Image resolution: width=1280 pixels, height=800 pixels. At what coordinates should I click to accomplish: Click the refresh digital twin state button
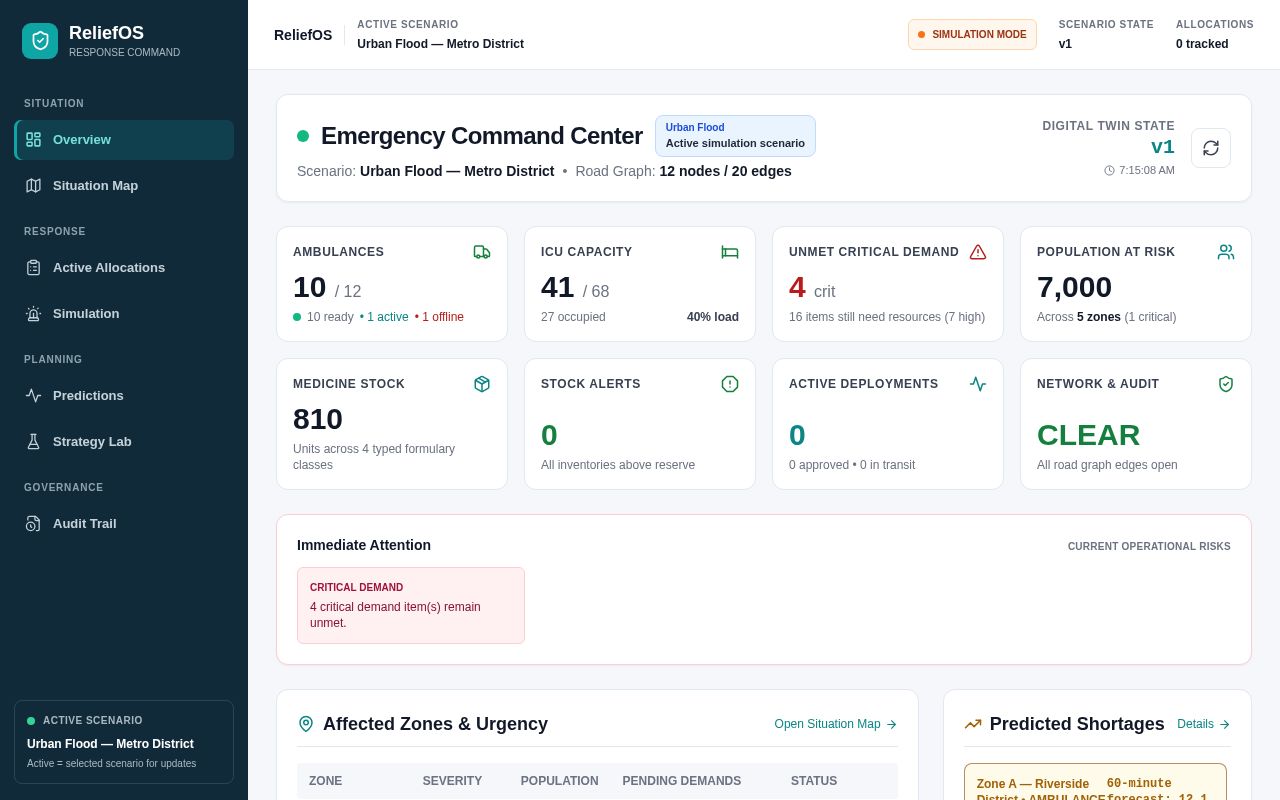tap(1211, 148)
